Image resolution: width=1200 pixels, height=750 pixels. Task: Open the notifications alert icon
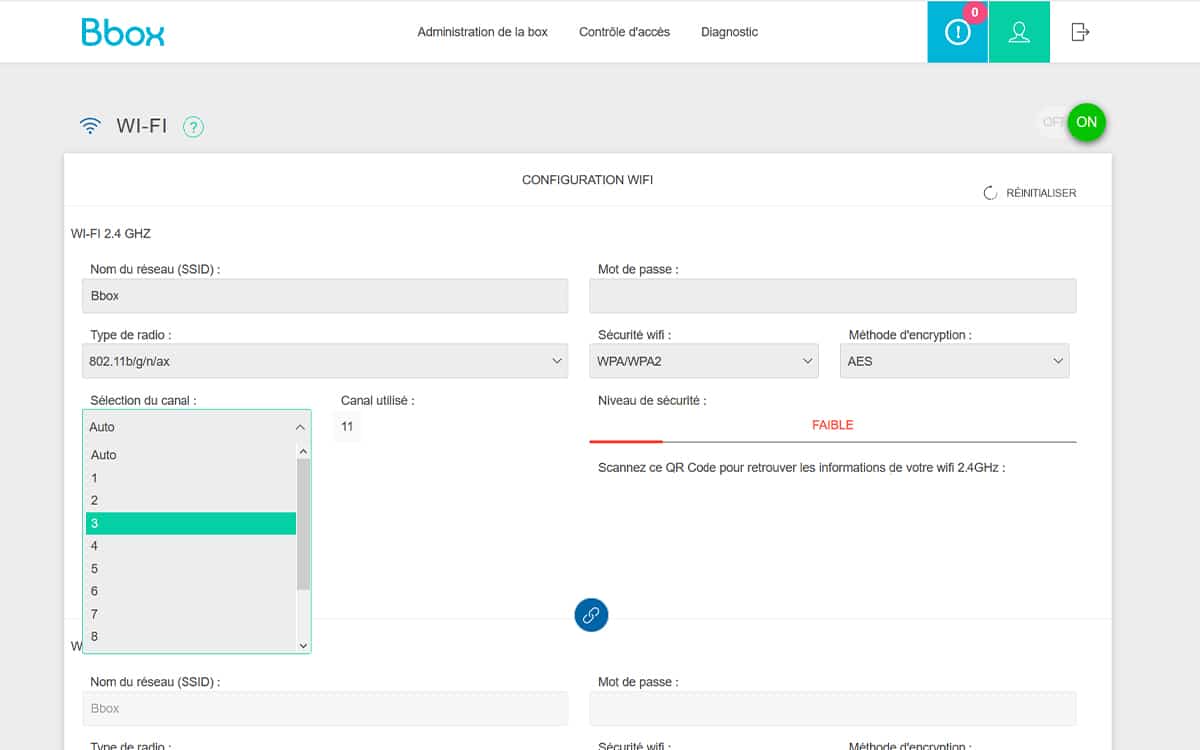point(957,32)
